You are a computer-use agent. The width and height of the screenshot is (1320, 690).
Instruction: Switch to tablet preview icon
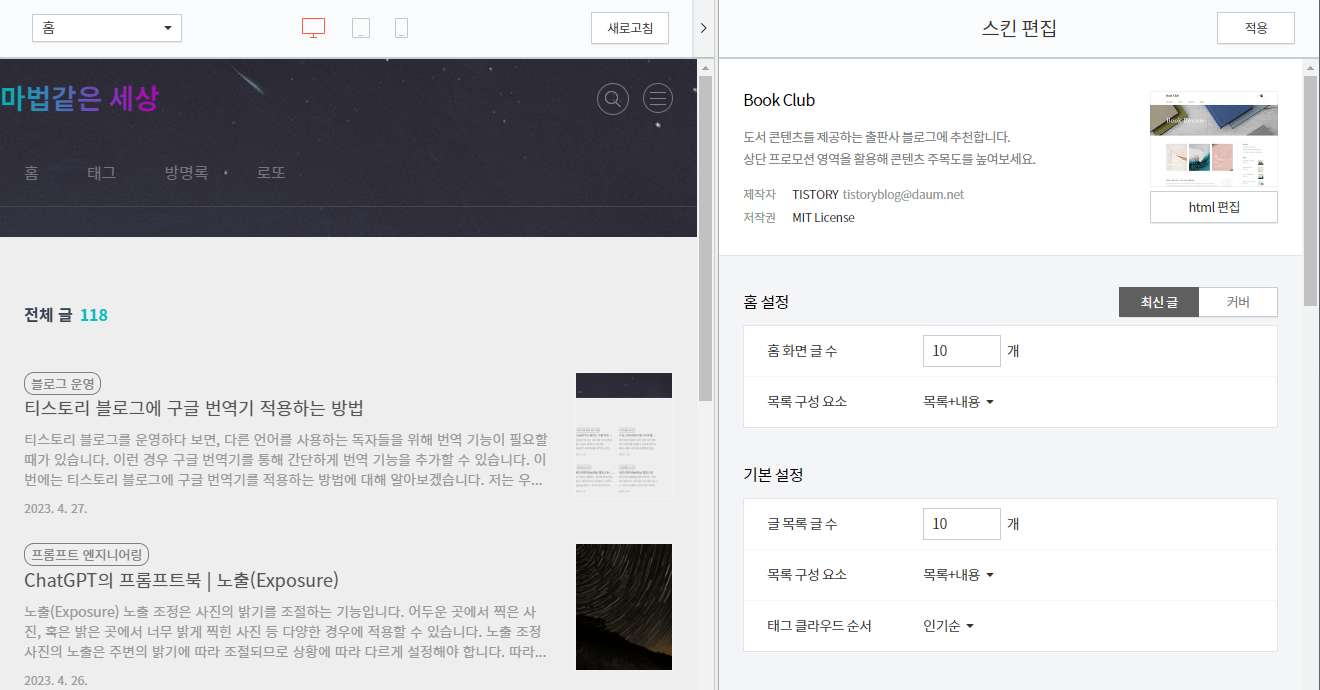click(x=361, y=27)
